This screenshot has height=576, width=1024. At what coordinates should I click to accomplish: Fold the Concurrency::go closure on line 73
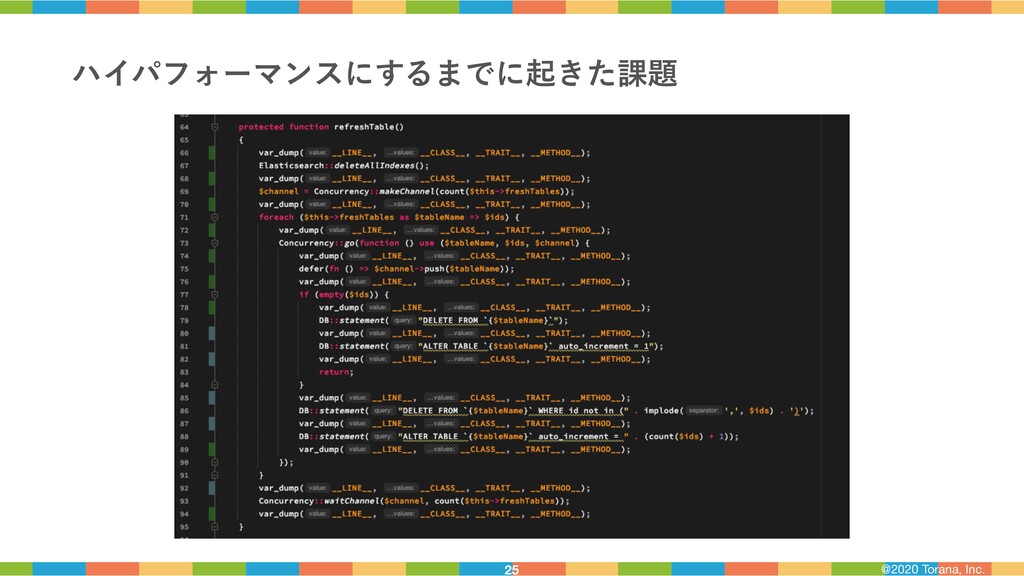pyautogui.click(x=214, y=243)
